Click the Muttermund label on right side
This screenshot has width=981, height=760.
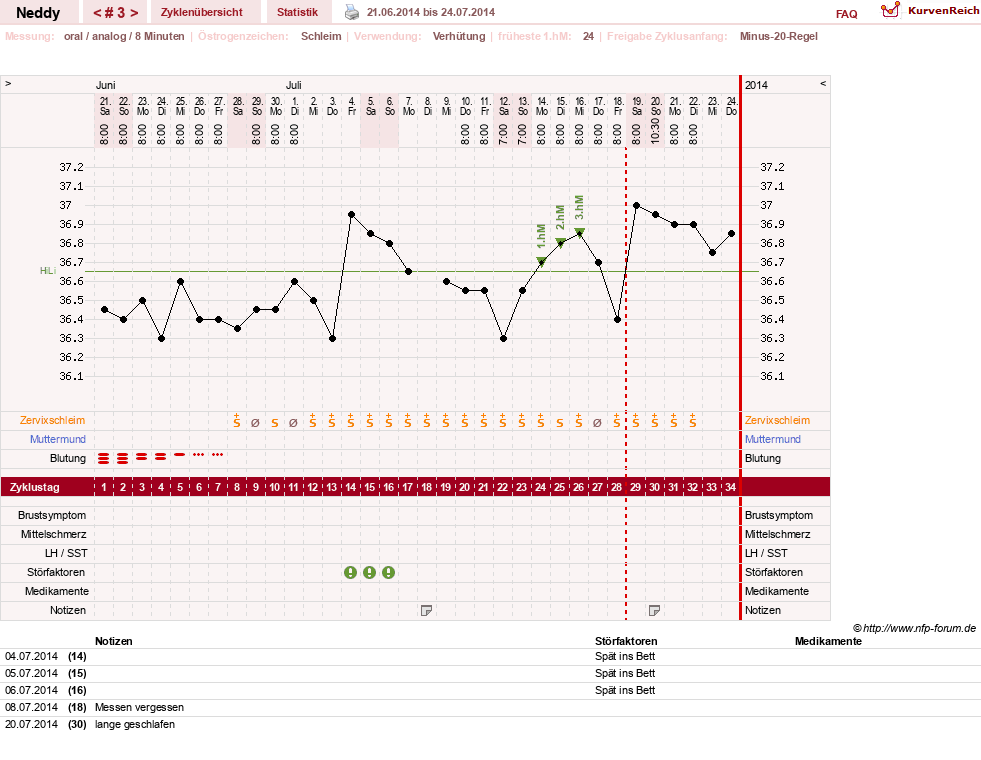pos(773,439)
